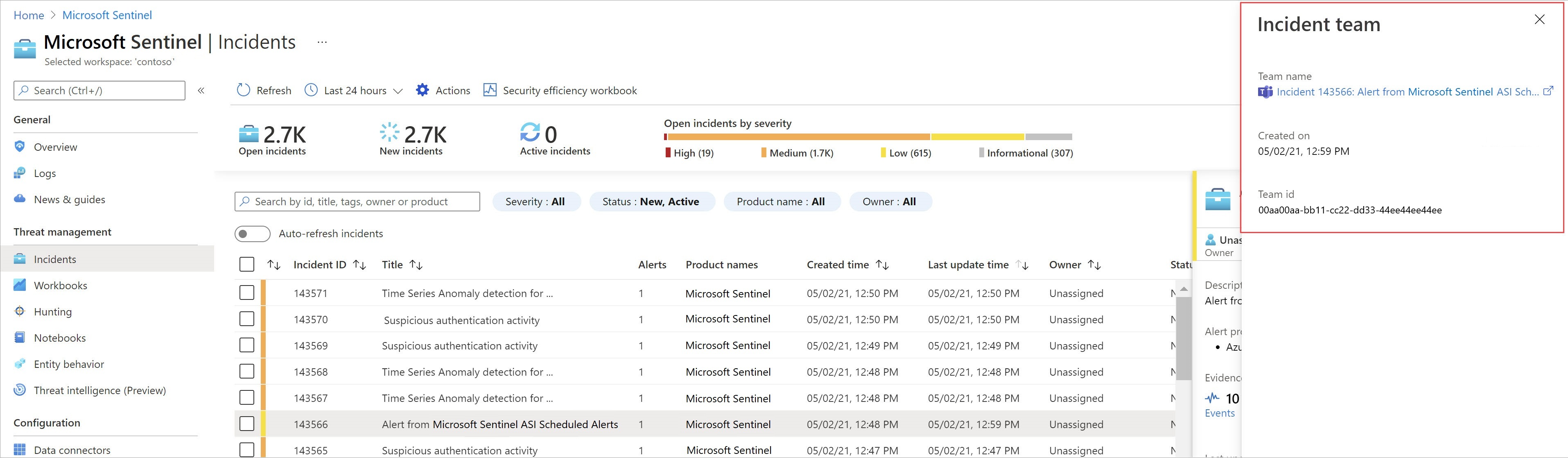Click the Hunting sidebar icon
Image resolution: width=1568 pixels, height=458 pixels.
20,311
